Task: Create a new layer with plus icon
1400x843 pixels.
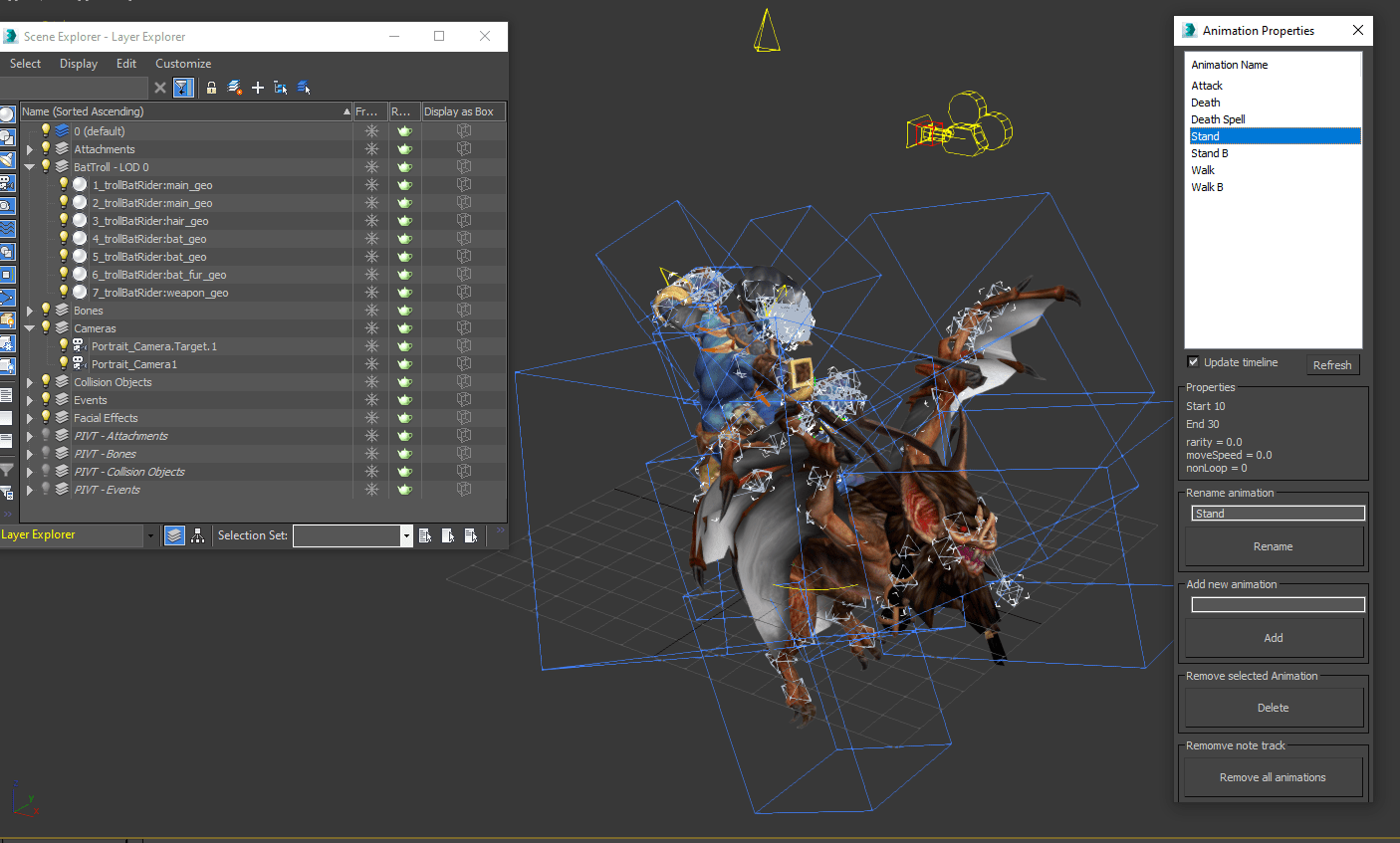Action: tap(258, 88)
